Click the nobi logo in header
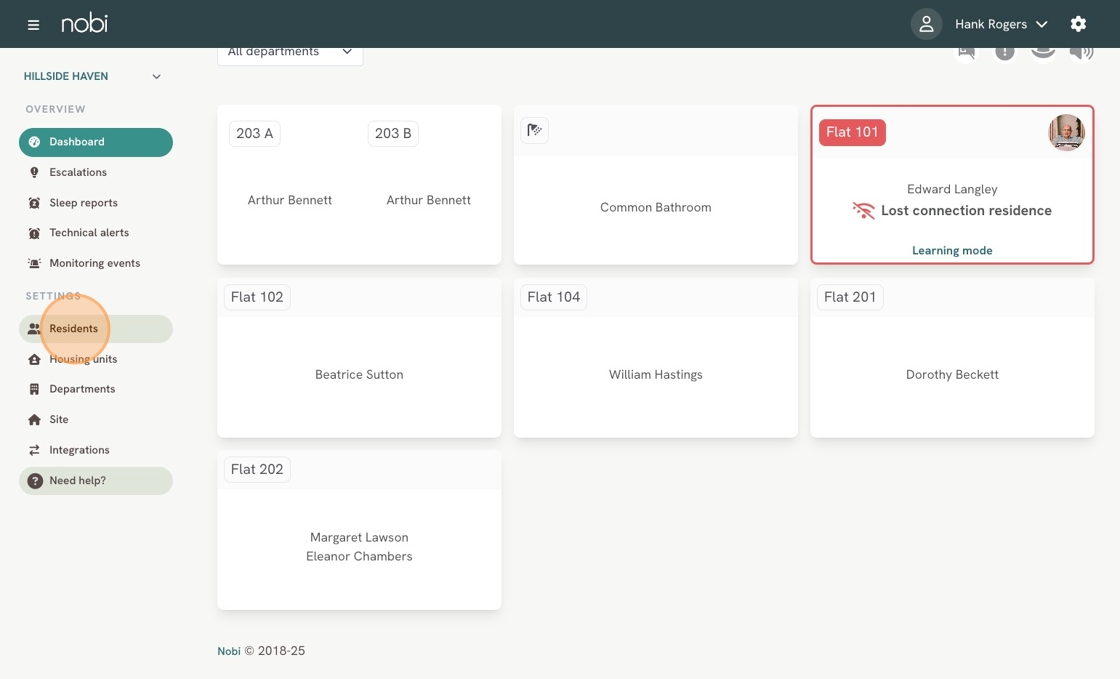Screen dimensions: 1120x679 click(x=84, y=23)
